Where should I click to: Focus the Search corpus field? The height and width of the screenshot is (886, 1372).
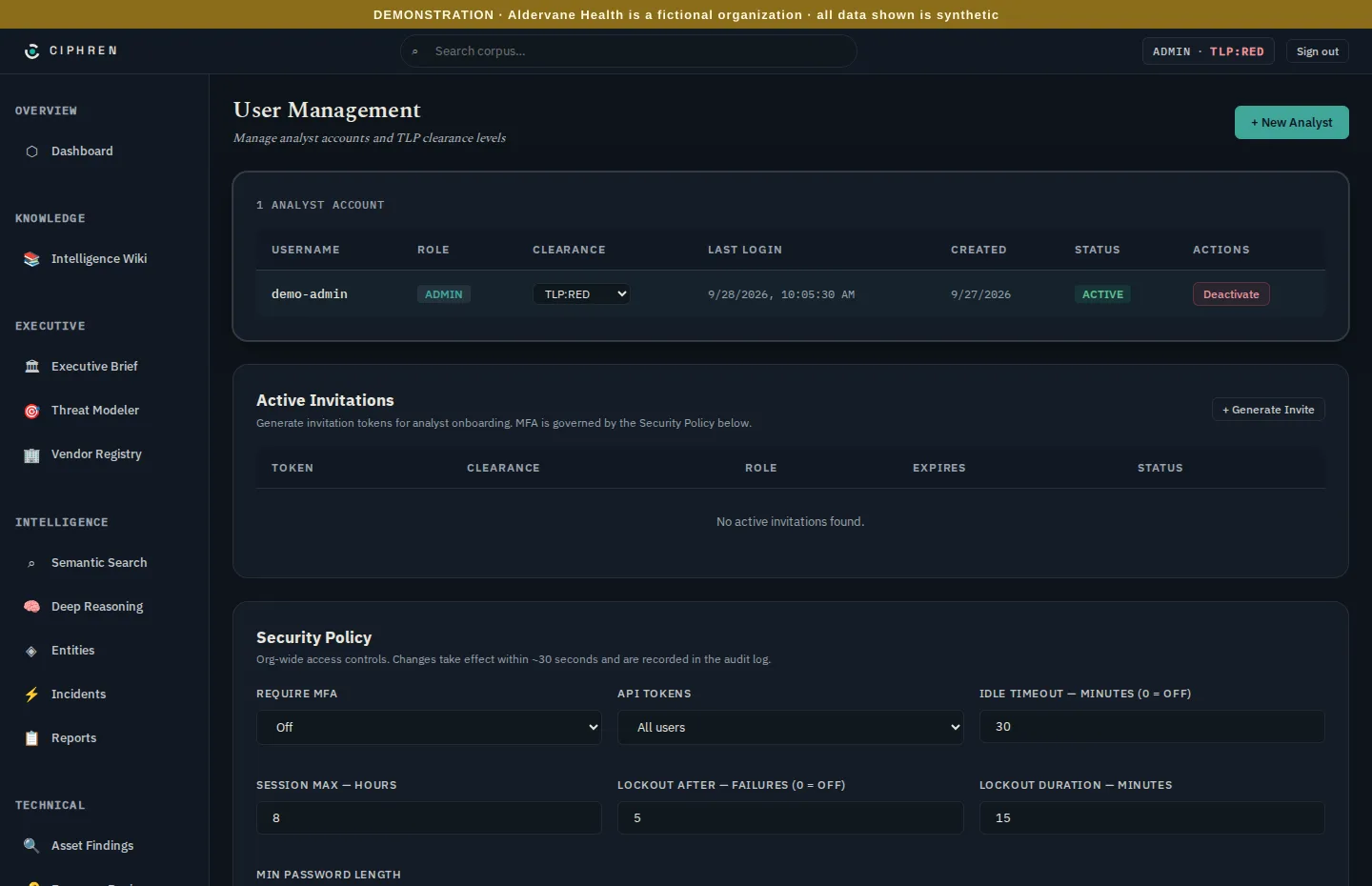[x=629, y=51]
